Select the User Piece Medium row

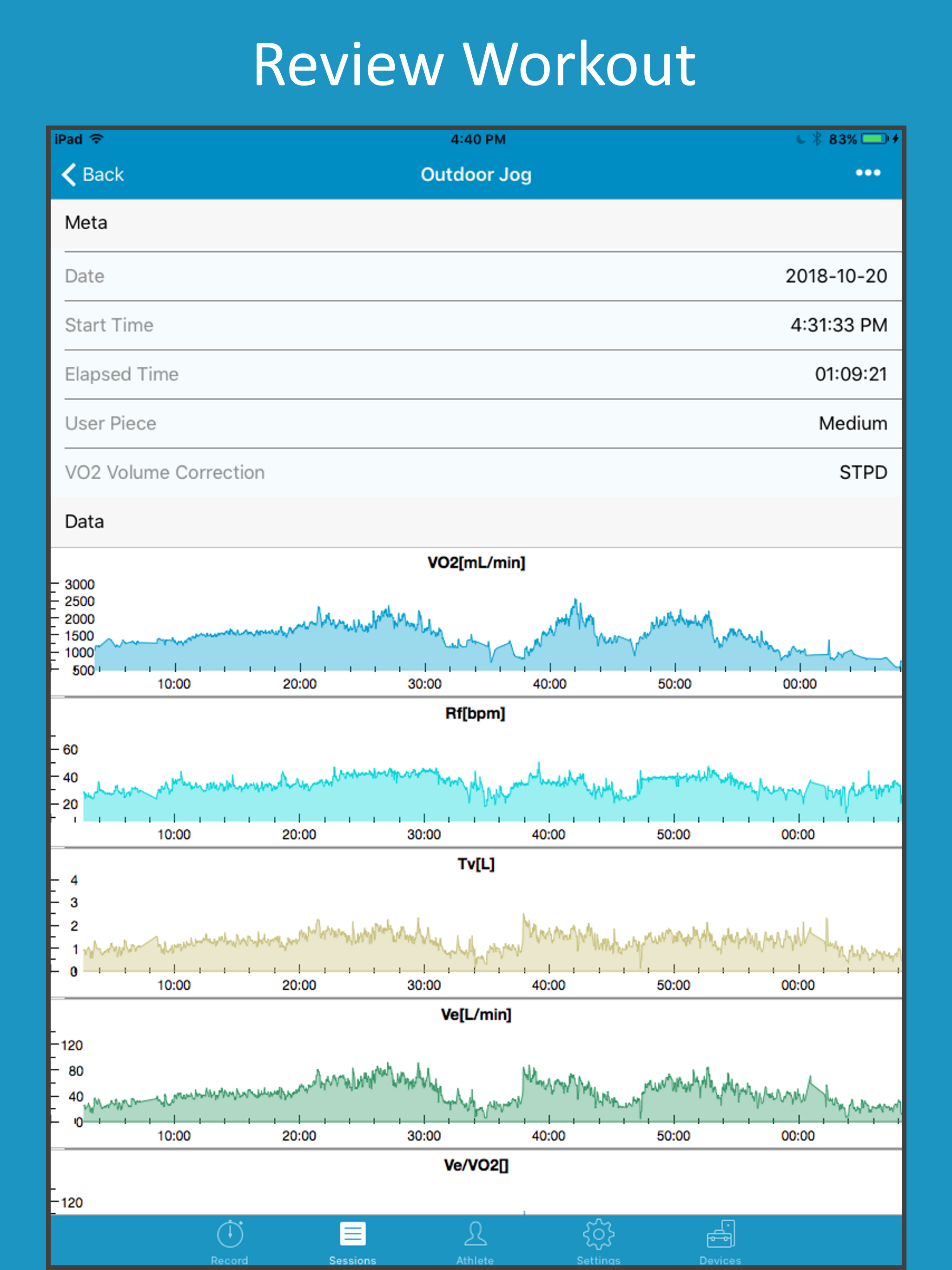[x=476, y=423]
